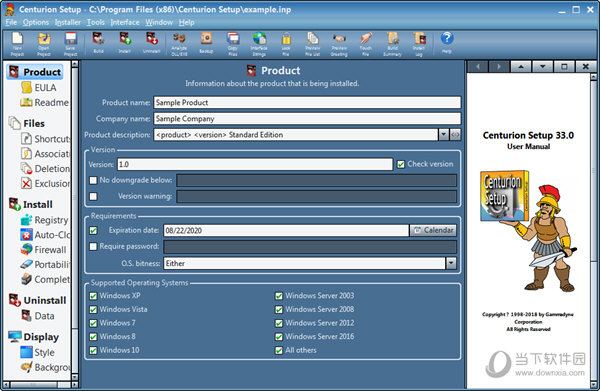Click the Help question mark icon
Viewport: 600px width, 391px height.
pos(447,42)
